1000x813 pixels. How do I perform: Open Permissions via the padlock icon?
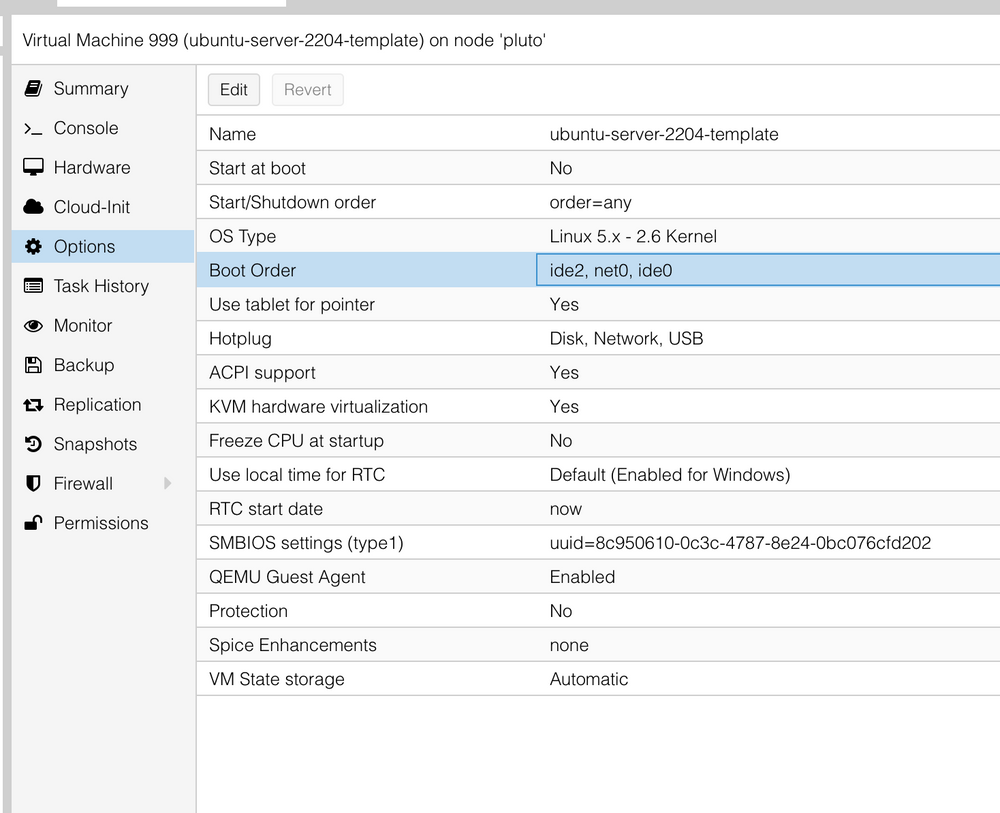pyautogui.click(x=34, y=523)
